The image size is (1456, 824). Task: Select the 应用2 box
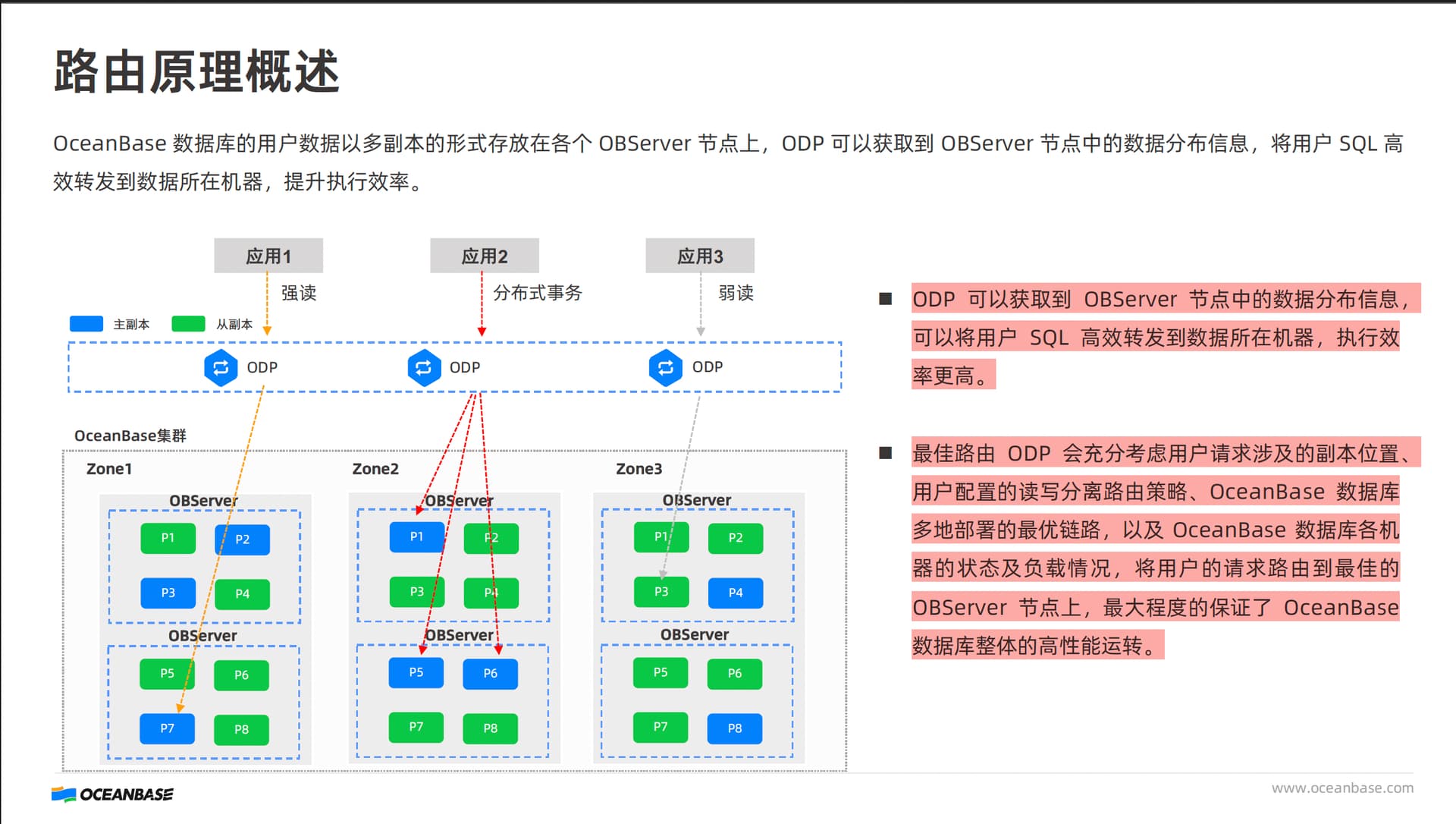485,256
